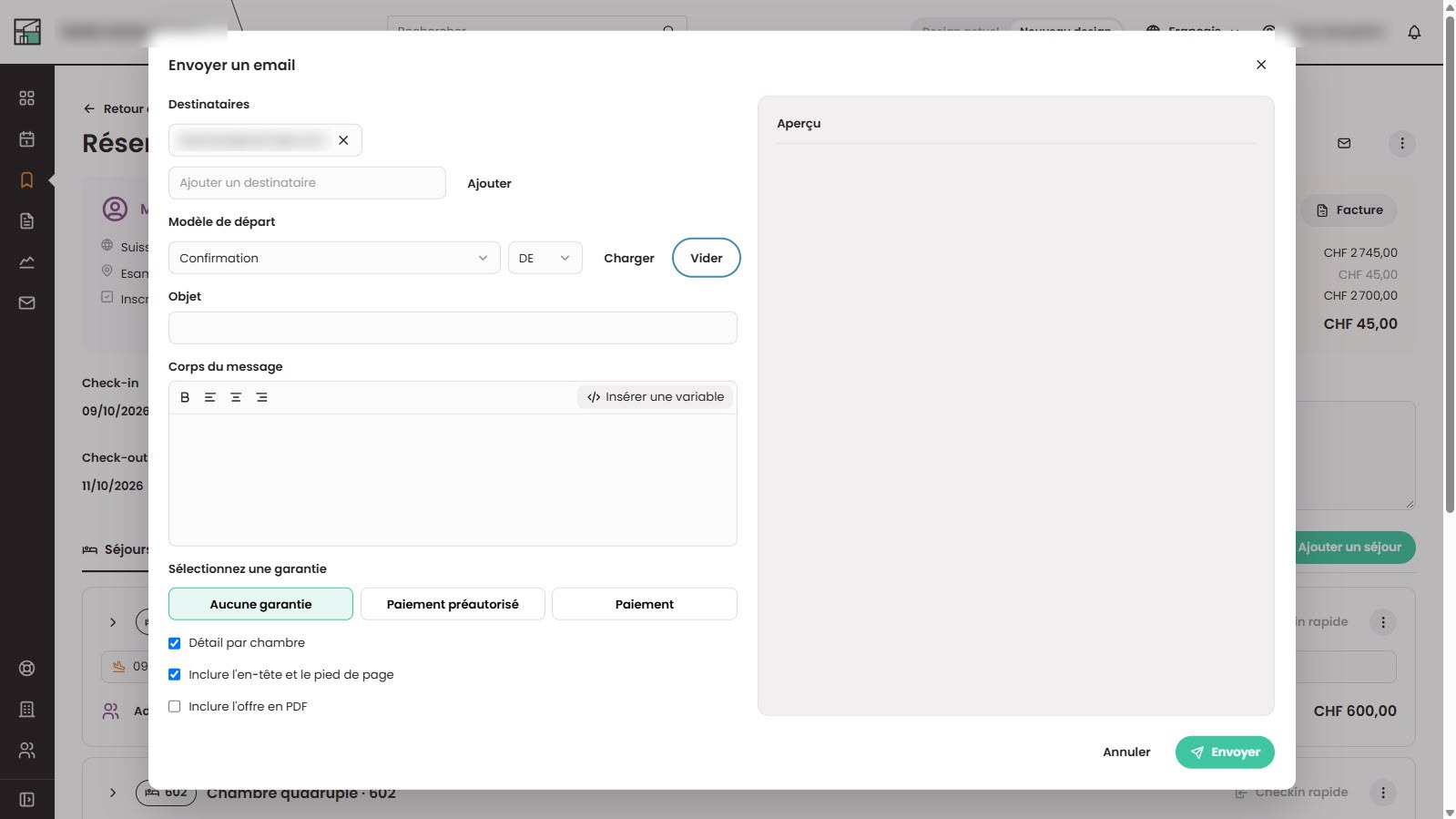The width and height of the screenshot is (1456, 819).
Task: Open the documents icon in the sidebar
Action: 27,221
